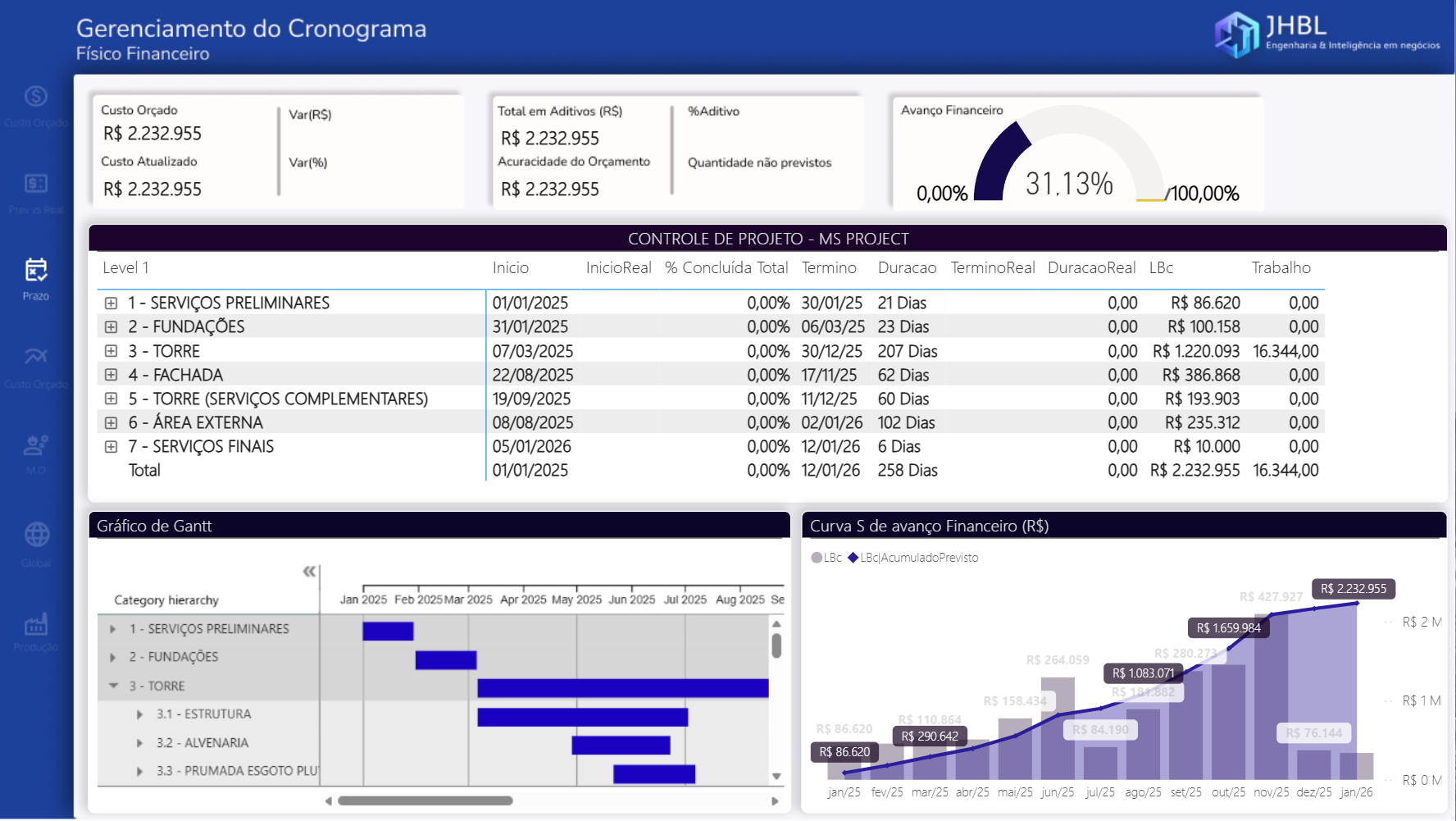Sort table by Level 1 column header

[x=125, y=267]
